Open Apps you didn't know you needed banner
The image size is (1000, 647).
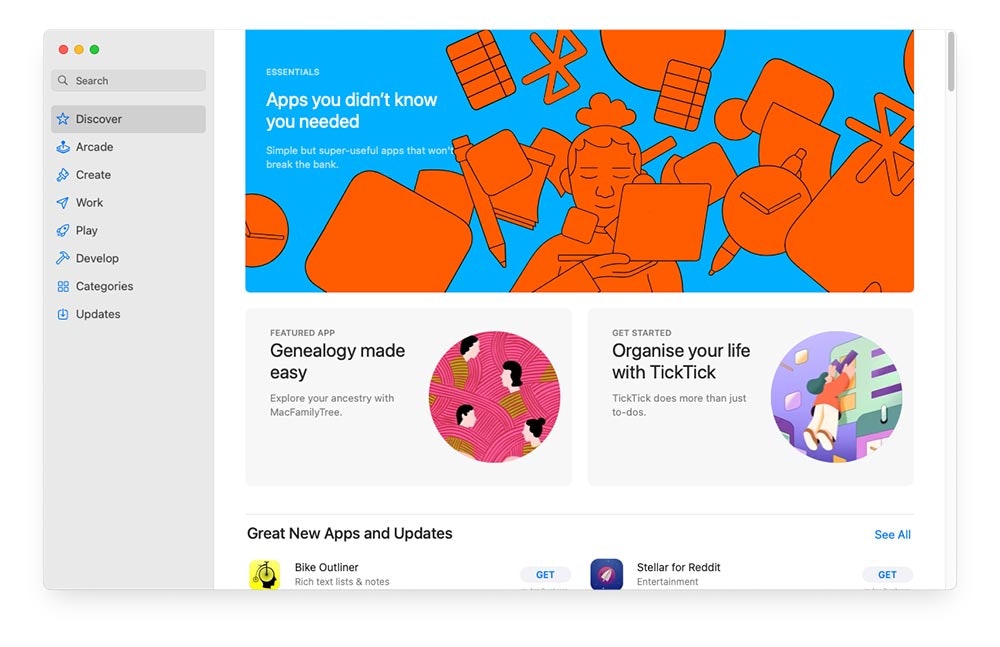(x=579, y=161)
